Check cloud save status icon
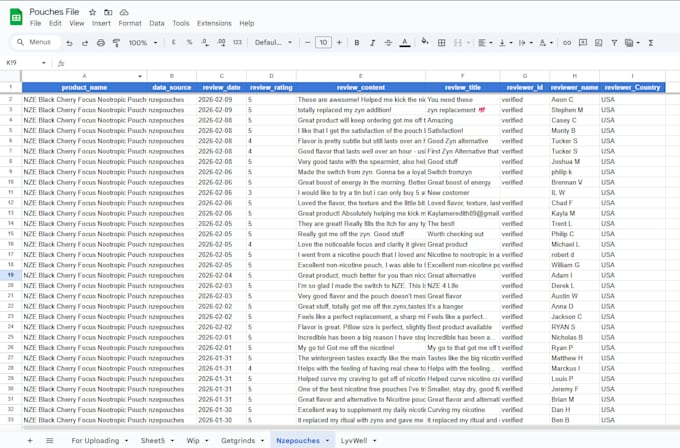The width and height of the screenshot is (680, 448). pyautogui.click(x=124, y=12)
